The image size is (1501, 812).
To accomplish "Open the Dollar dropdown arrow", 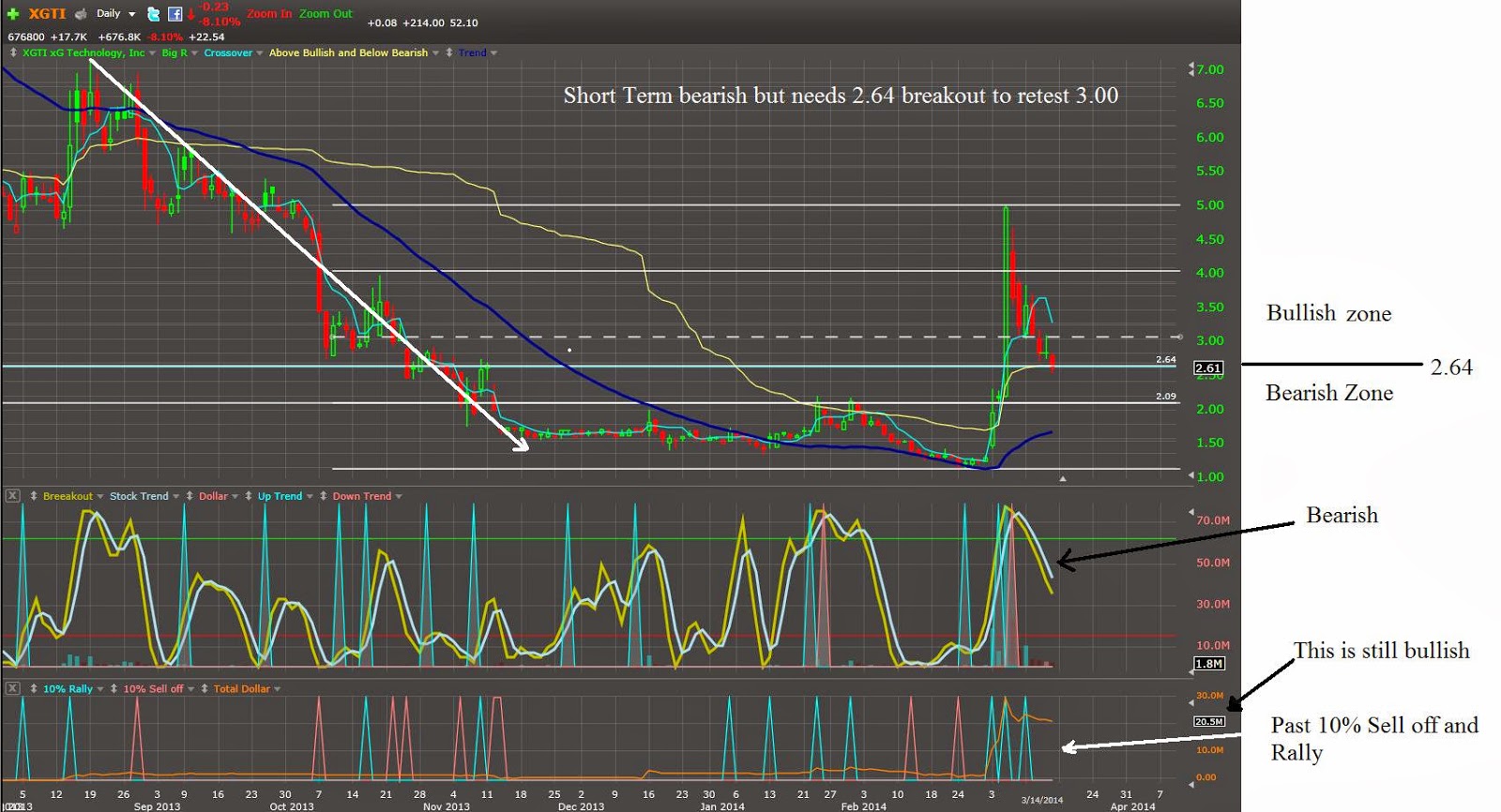I will (x=235, y=497).
